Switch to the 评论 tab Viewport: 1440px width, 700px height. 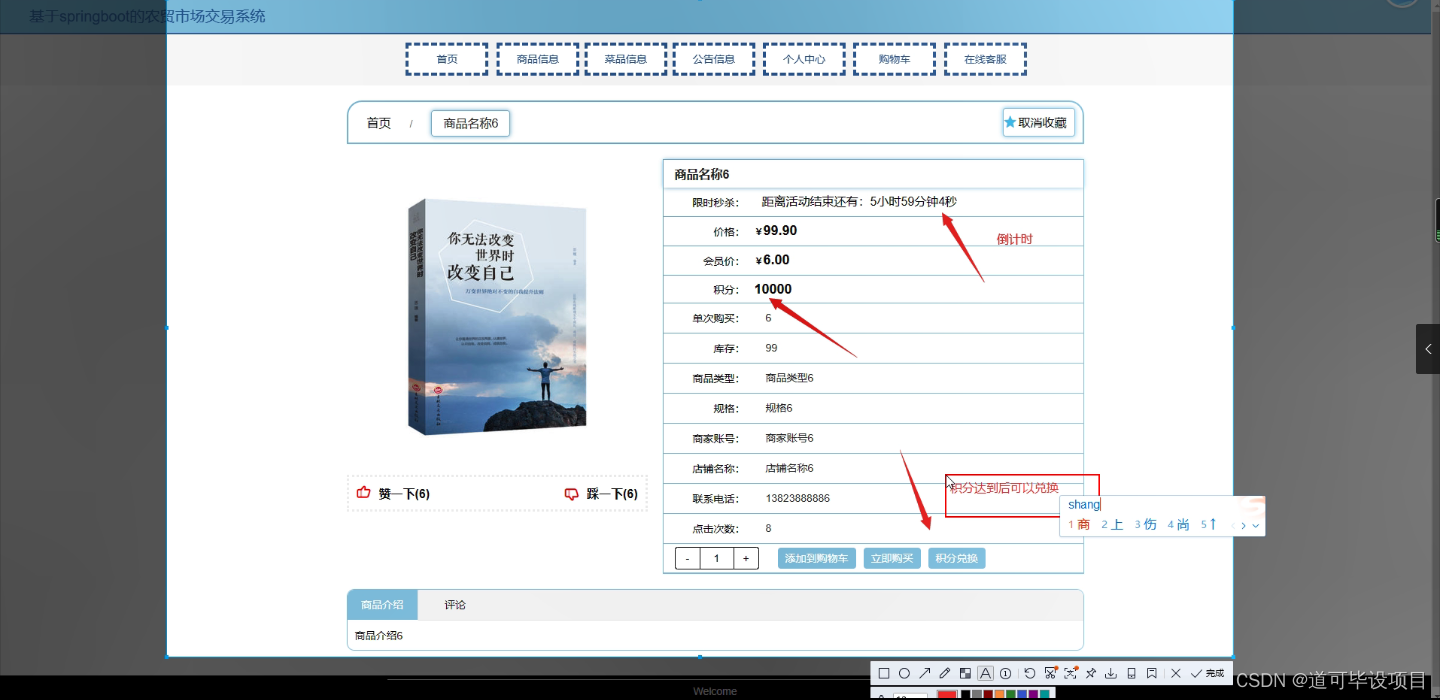point(455,604)
